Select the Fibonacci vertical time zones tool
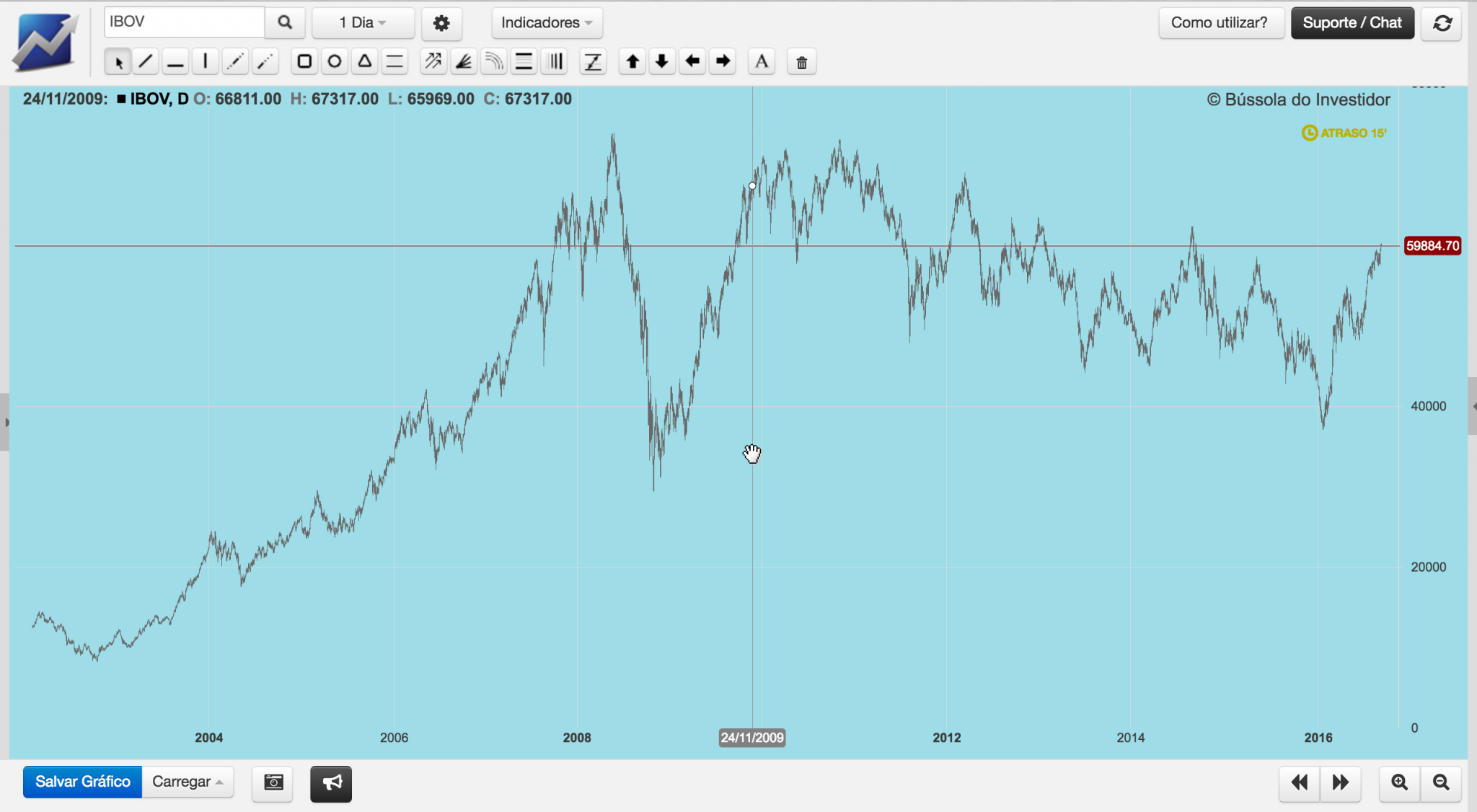 click(x=555, y=62)
